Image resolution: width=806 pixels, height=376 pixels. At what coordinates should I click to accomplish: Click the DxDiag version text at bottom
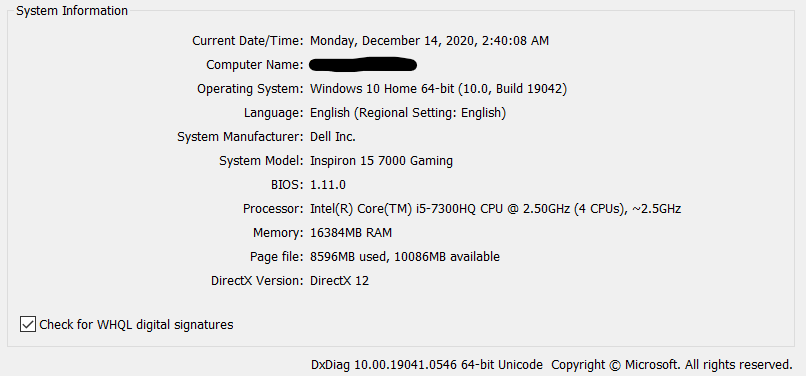pos(427,365)
